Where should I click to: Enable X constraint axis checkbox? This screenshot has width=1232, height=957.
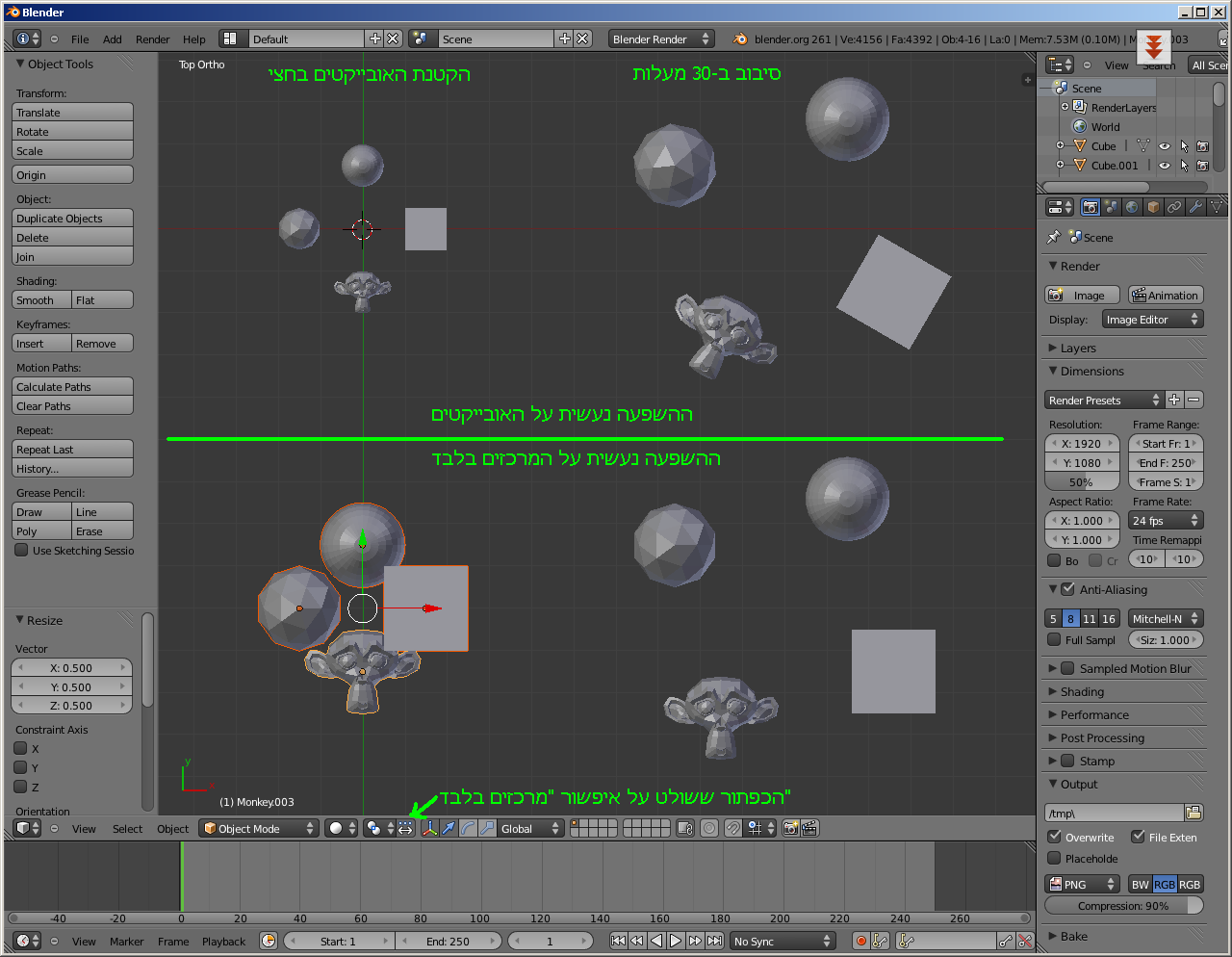point(20,748)
